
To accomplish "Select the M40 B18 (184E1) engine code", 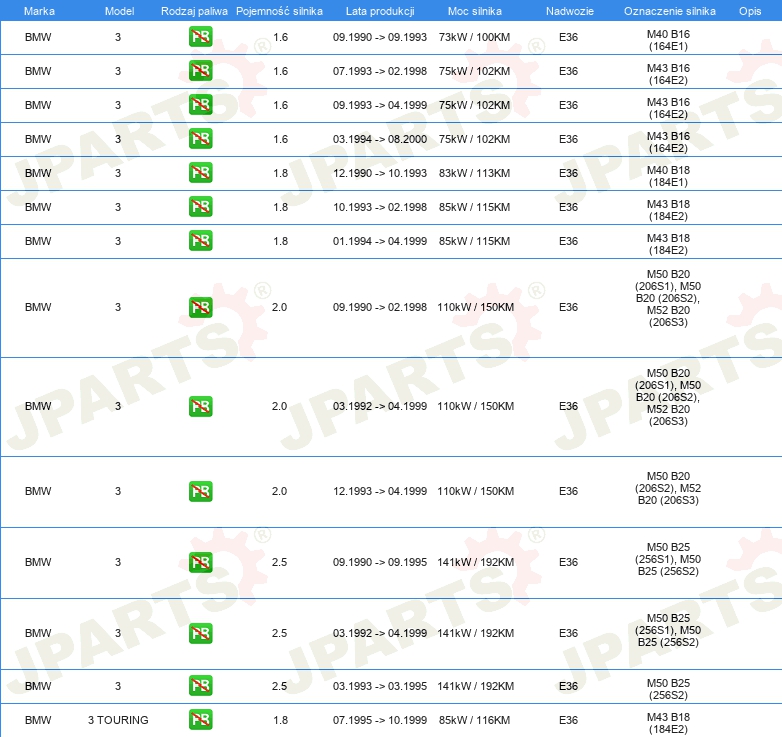I will [x=668, y=176].
